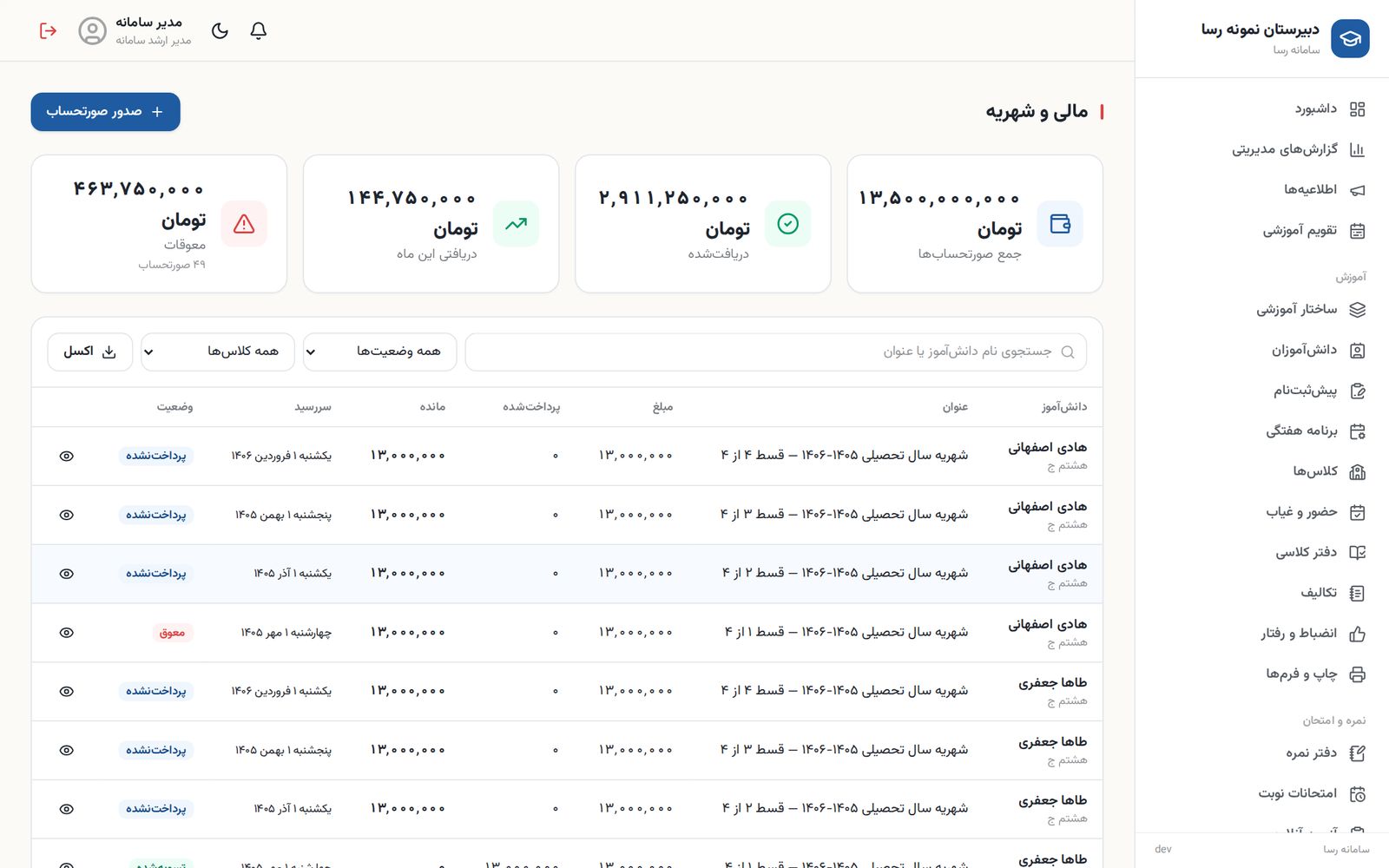
Task: Click the trend arrow icon on this month card
Action: coord(517,224)
